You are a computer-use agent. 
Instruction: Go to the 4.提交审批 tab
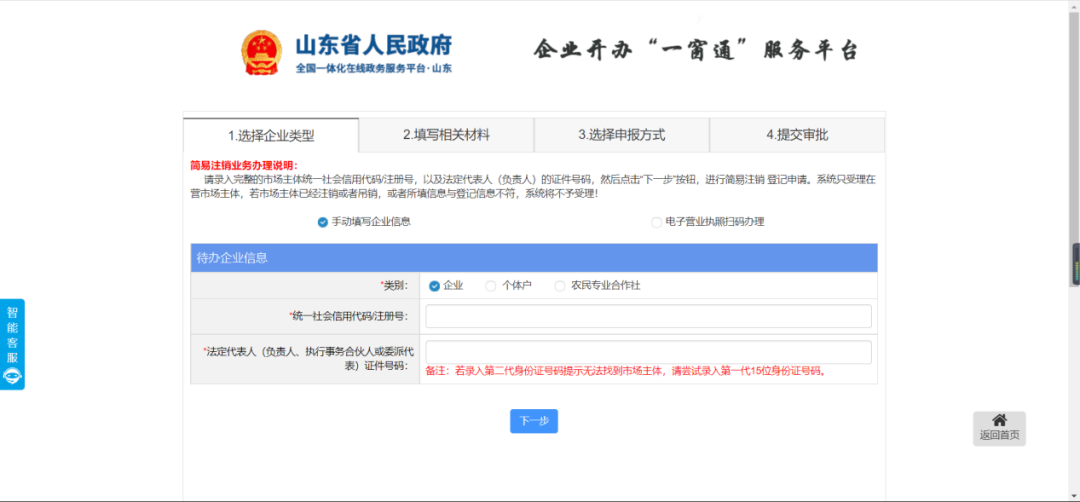(797, 135)
